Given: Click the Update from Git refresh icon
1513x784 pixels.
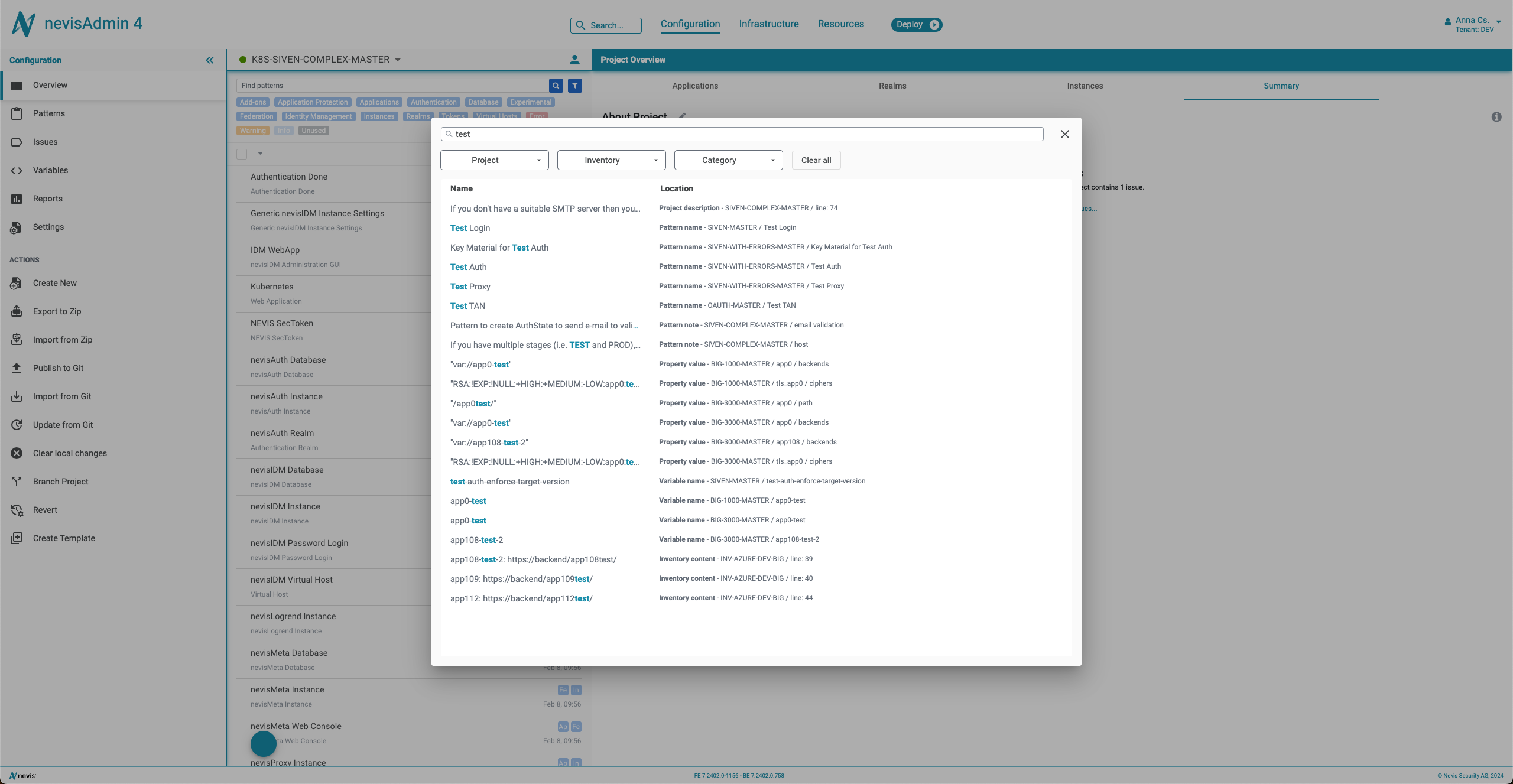Looking at the screenshot, I should 17,425.
